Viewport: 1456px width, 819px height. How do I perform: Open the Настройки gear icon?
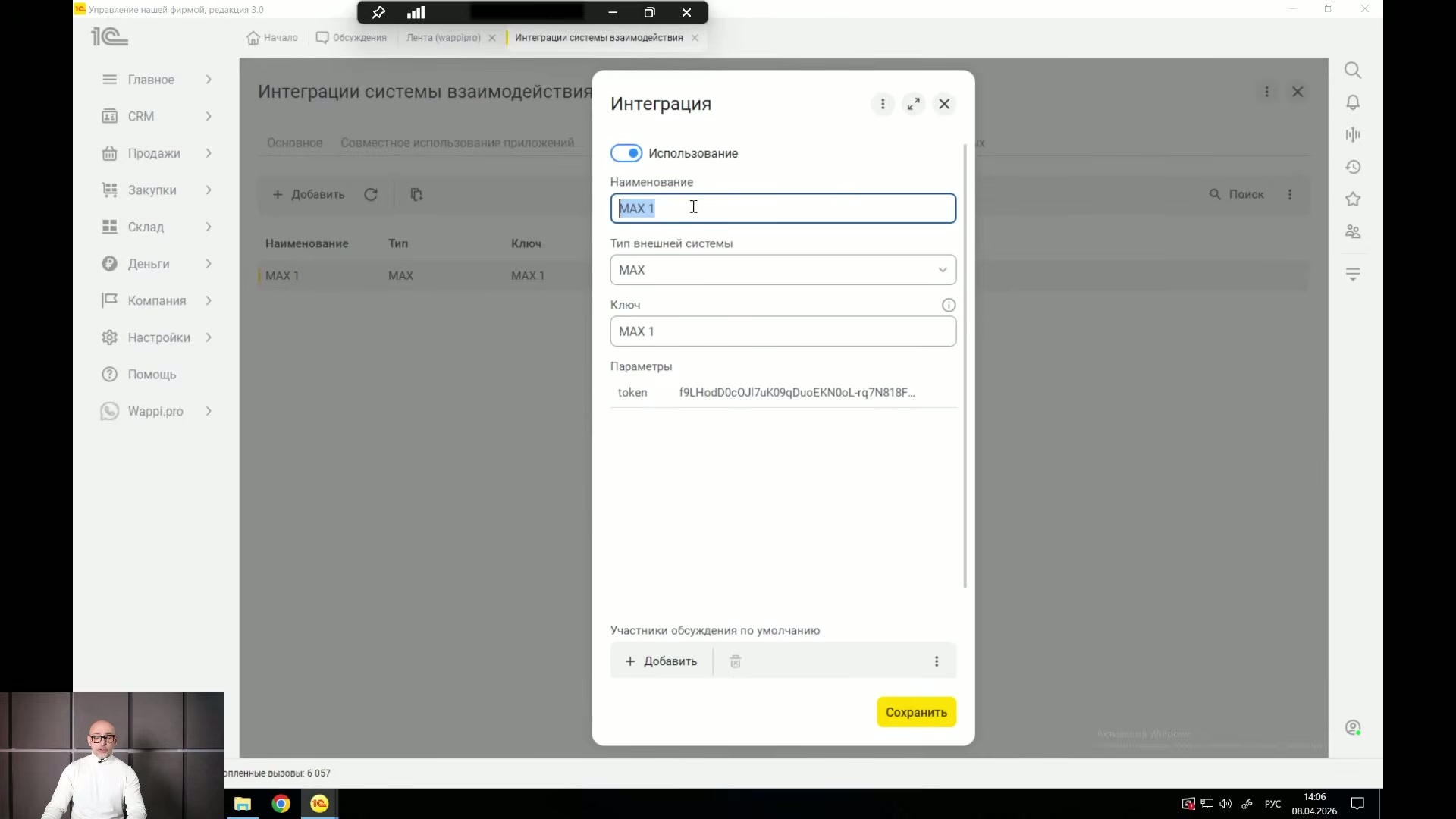click(110, 337)
